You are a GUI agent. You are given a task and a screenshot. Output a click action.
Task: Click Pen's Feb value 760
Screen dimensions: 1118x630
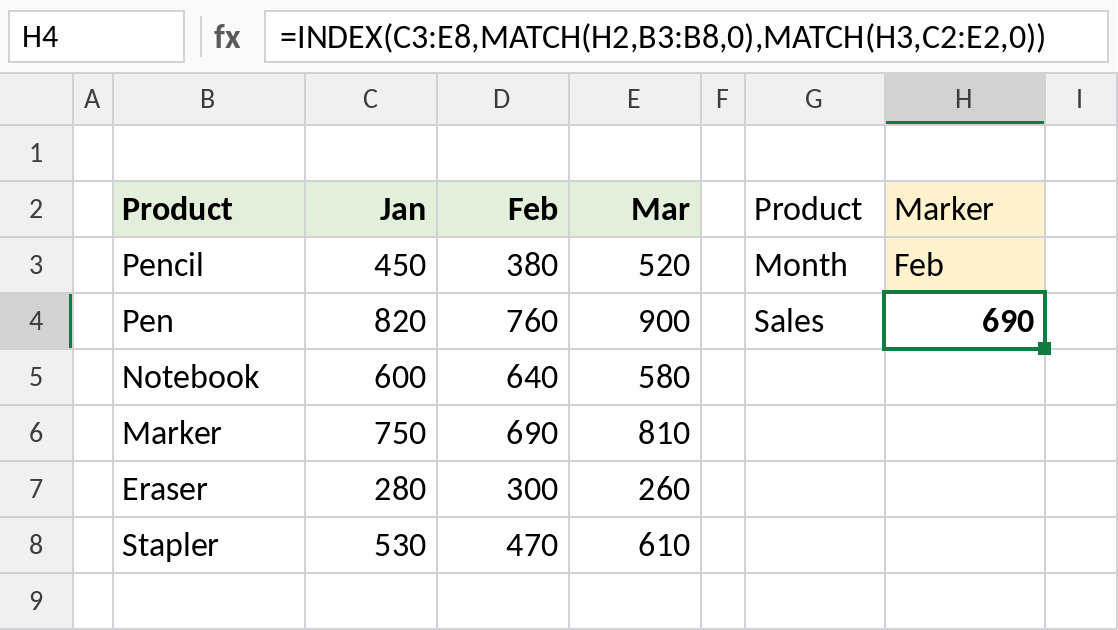[x=503, y=321]
